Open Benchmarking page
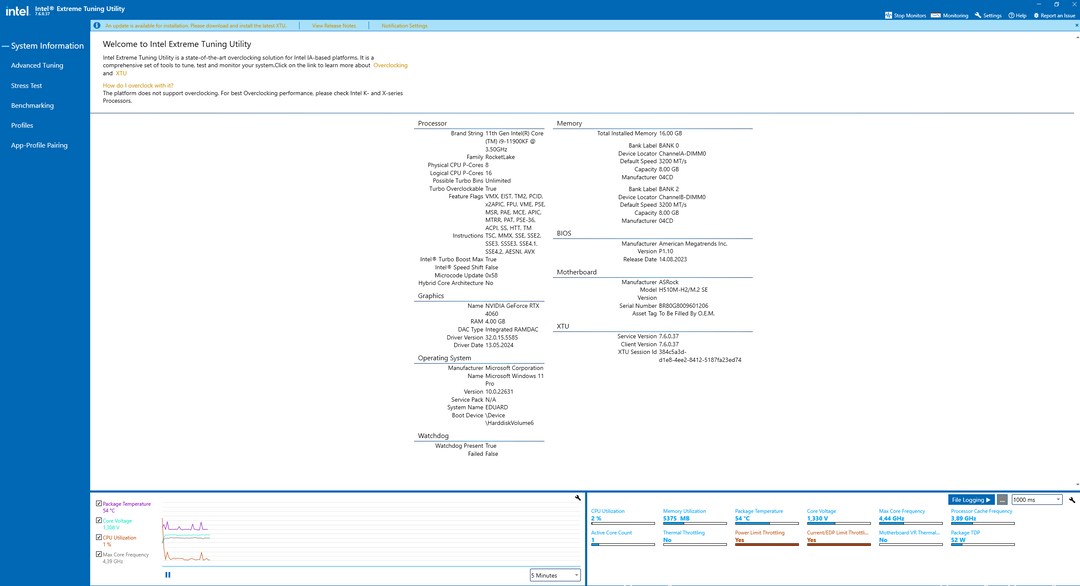Screen dimensions: 1080x586 [x=32, y=105]
